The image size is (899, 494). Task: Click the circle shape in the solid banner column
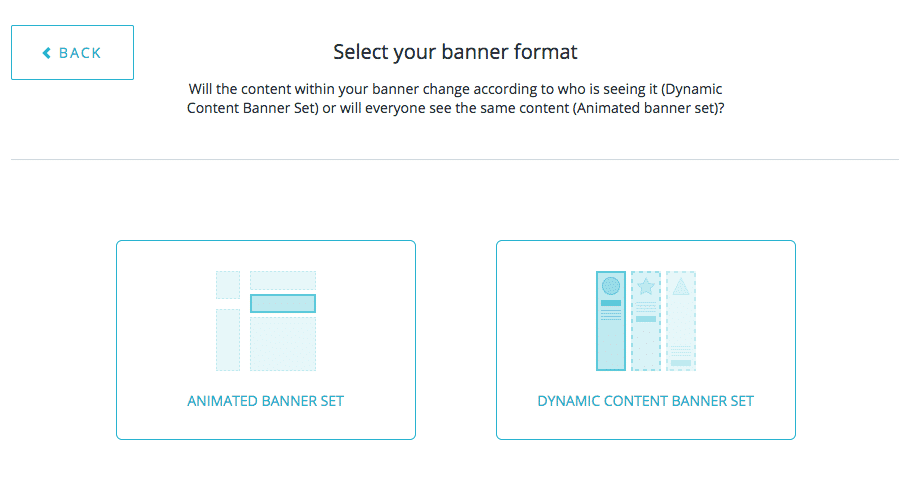[x=611, y=286]
